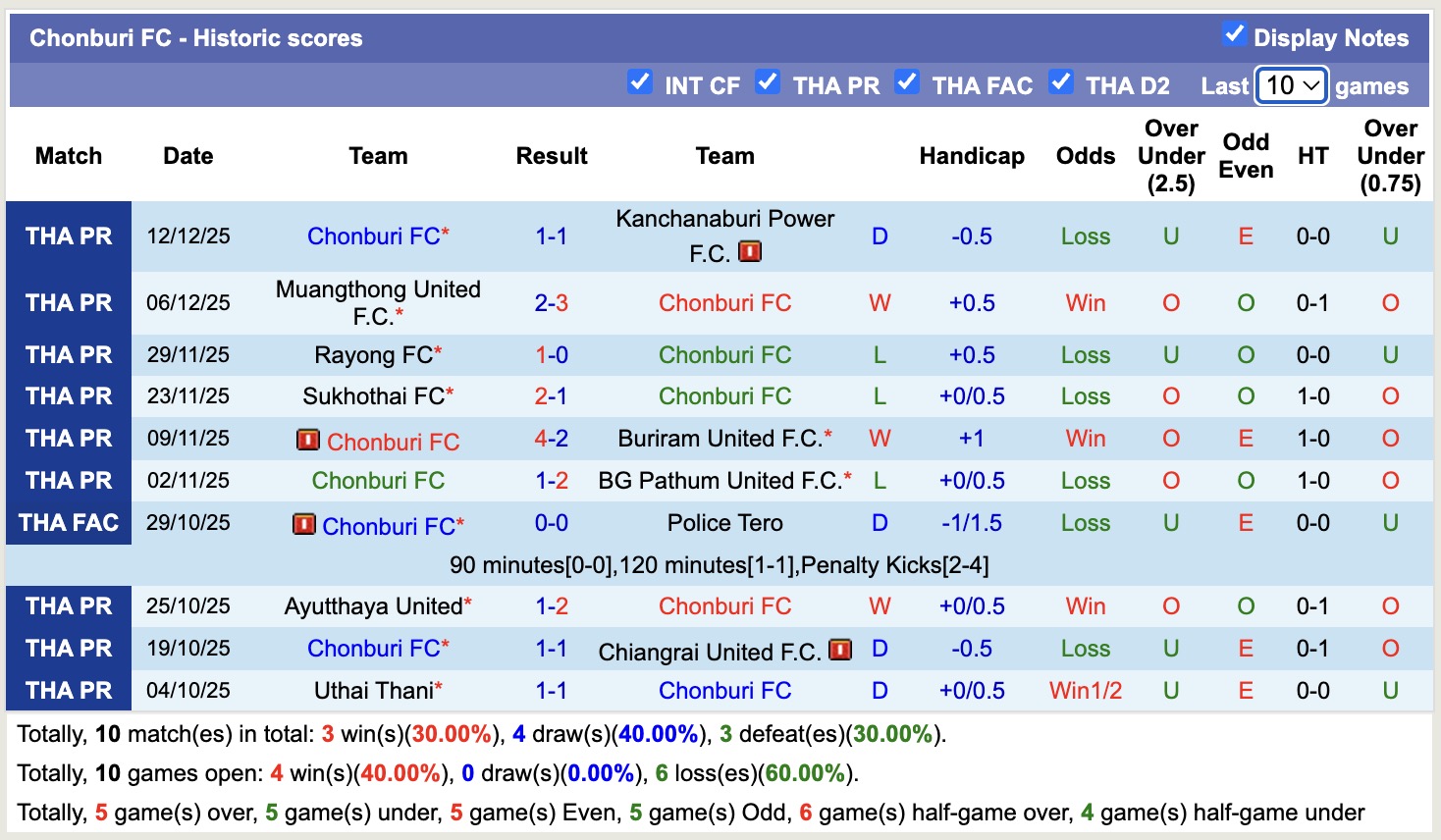Select the red card icon next to Chiangrai United F.C.
The image size is (1441, 840).
tap(841, 649)
